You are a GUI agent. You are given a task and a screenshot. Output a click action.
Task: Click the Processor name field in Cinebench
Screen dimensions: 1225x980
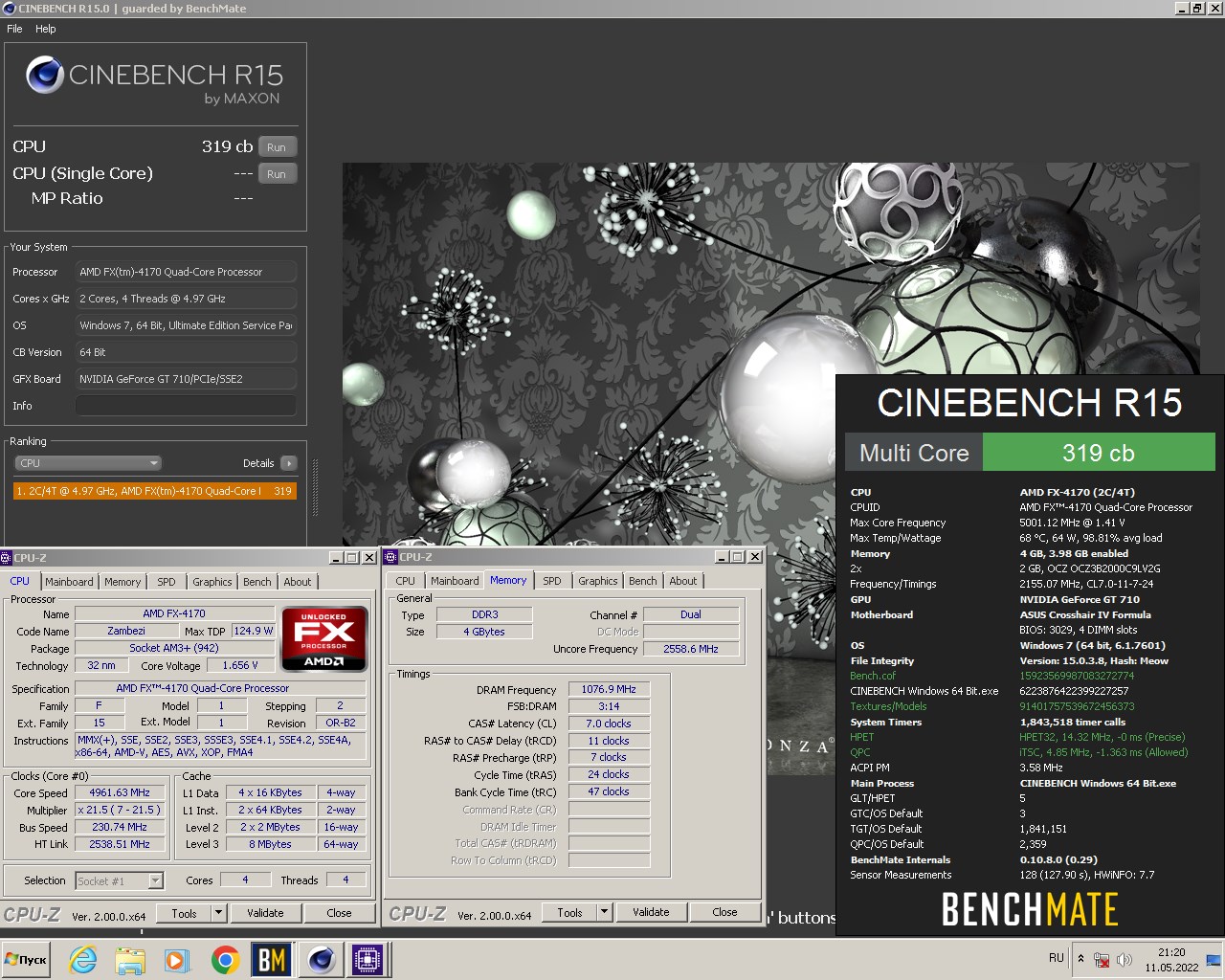pos(186,272)
